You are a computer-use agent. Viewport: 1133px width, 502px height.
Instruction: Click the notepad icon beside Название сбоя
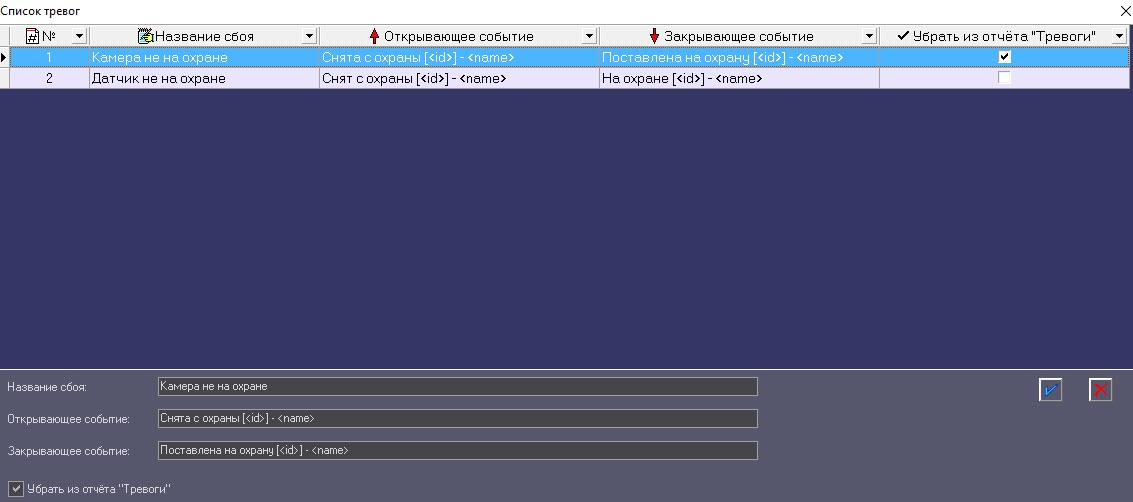[x=145, y=36]
